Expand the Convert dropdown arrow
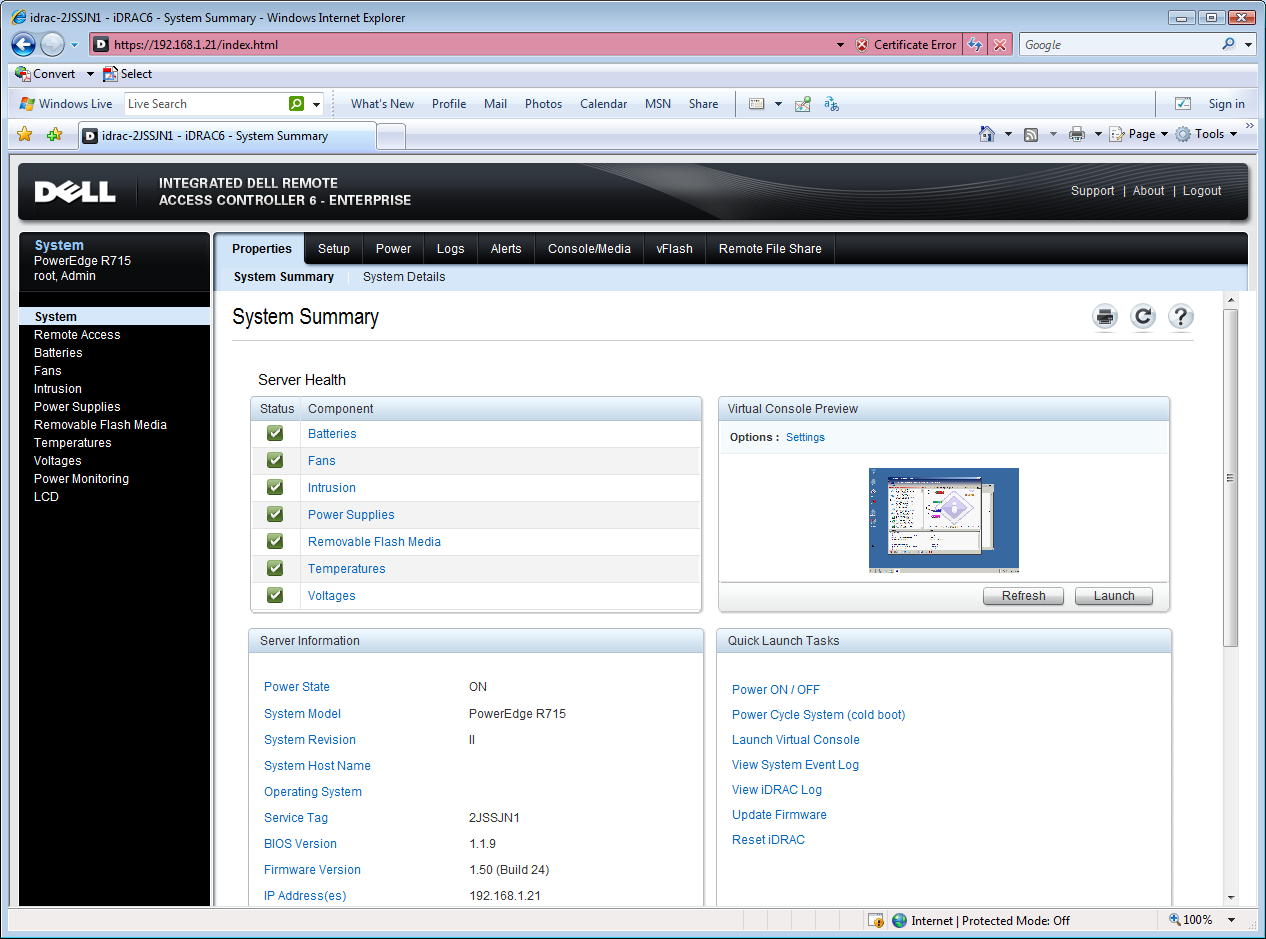 pyautogui.click(x=90, y=74)
